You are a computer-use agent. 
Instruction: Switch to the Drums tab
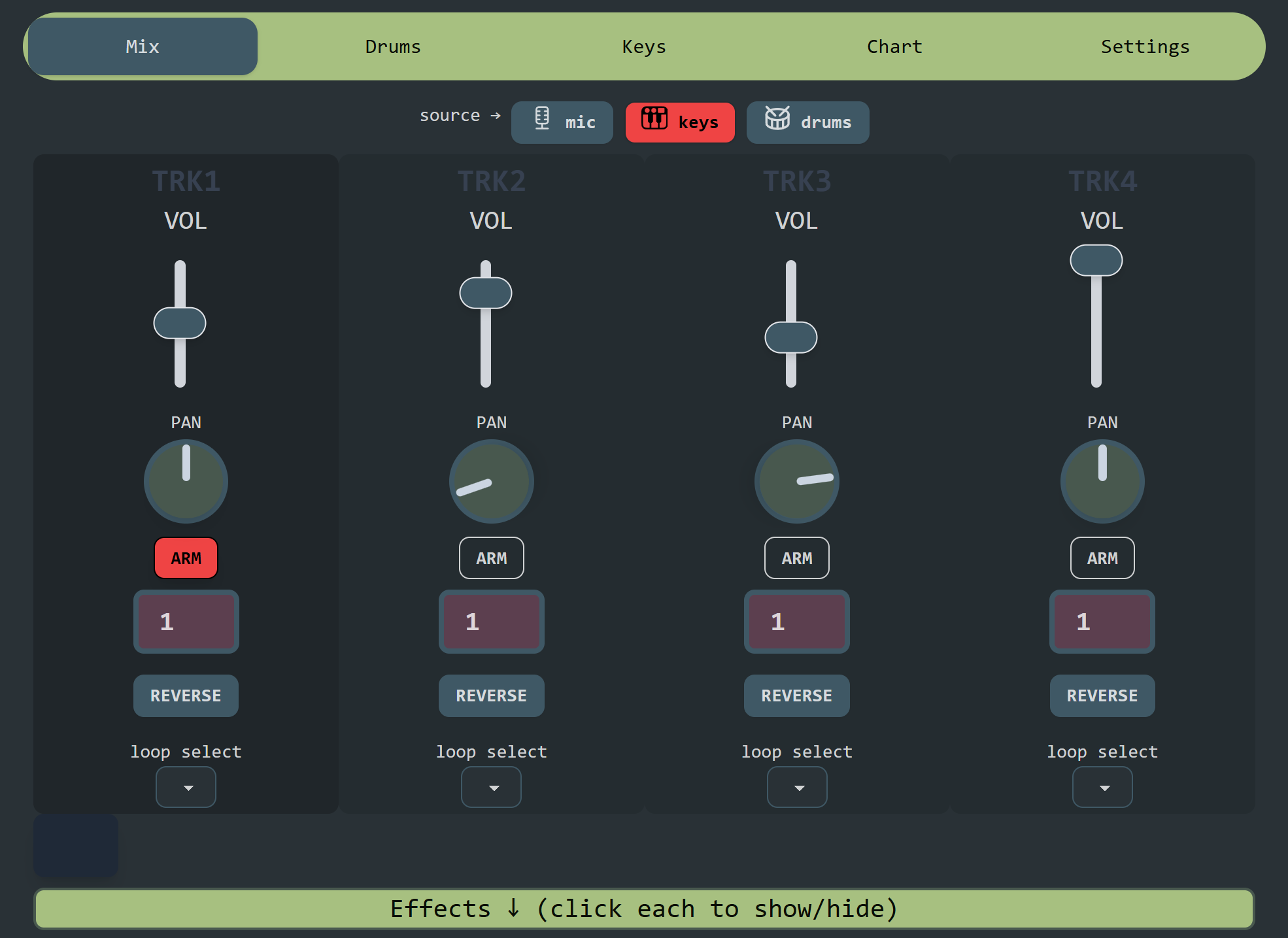(392, 46)
